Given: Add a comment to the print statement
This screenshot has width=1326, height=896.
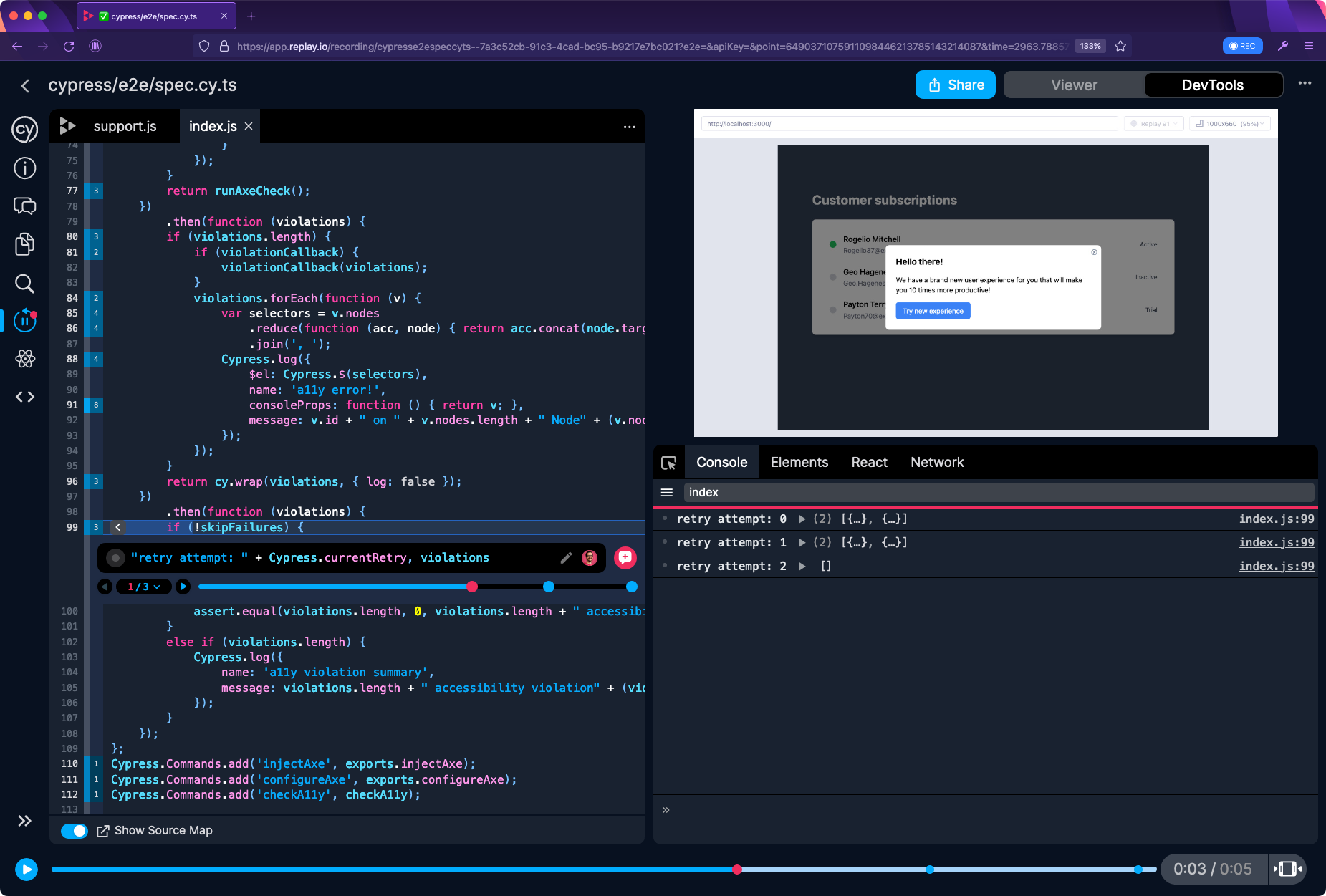Looking at the screenshot, I should point(625,557).
